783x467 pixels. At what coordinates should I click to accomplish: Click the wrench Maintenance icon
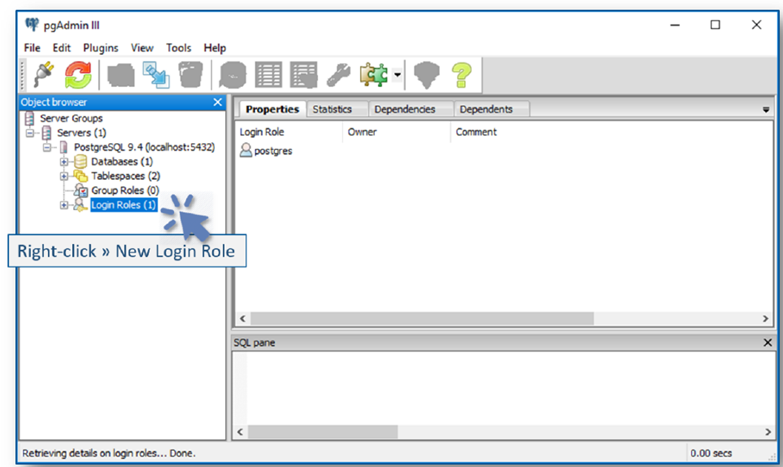click(339, 75)
